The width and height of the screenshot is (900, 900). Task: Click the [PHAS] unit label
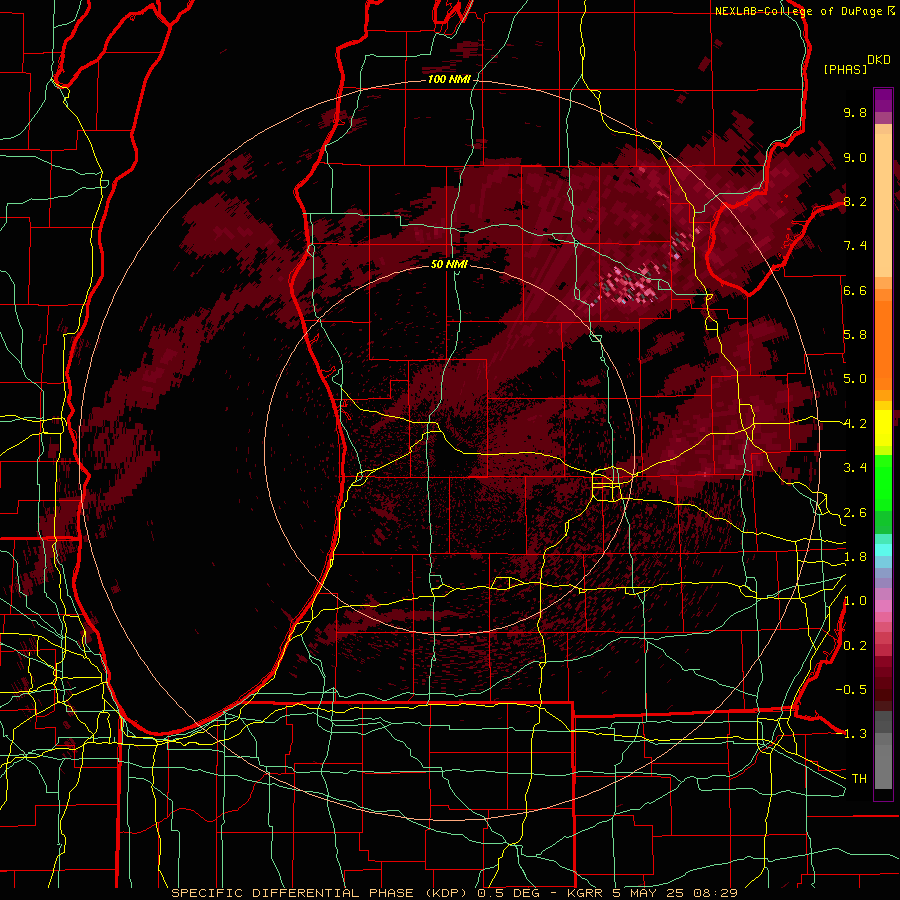coord(845,70)
